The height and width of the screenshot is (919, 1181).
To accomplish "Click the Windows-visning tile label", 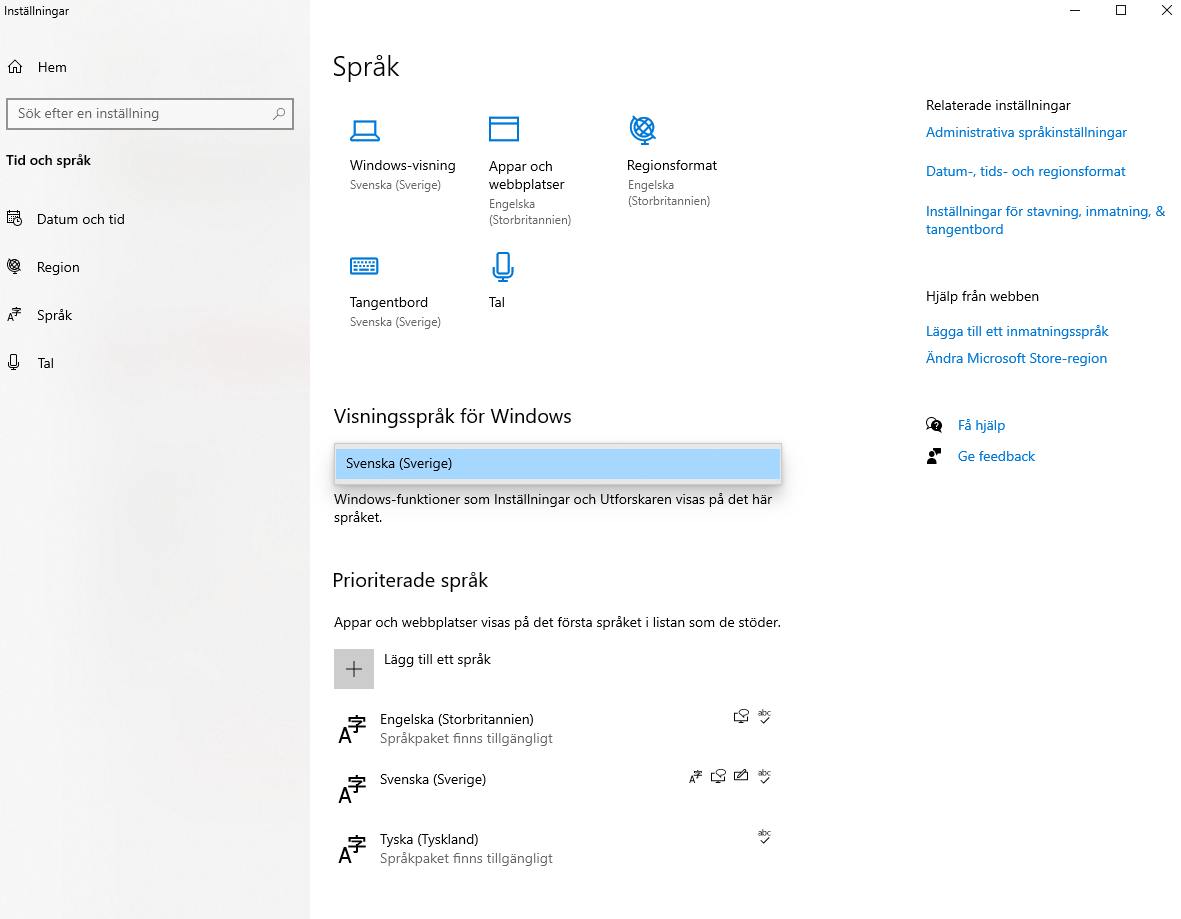I will pyautogui.click(x=402, y=166).
